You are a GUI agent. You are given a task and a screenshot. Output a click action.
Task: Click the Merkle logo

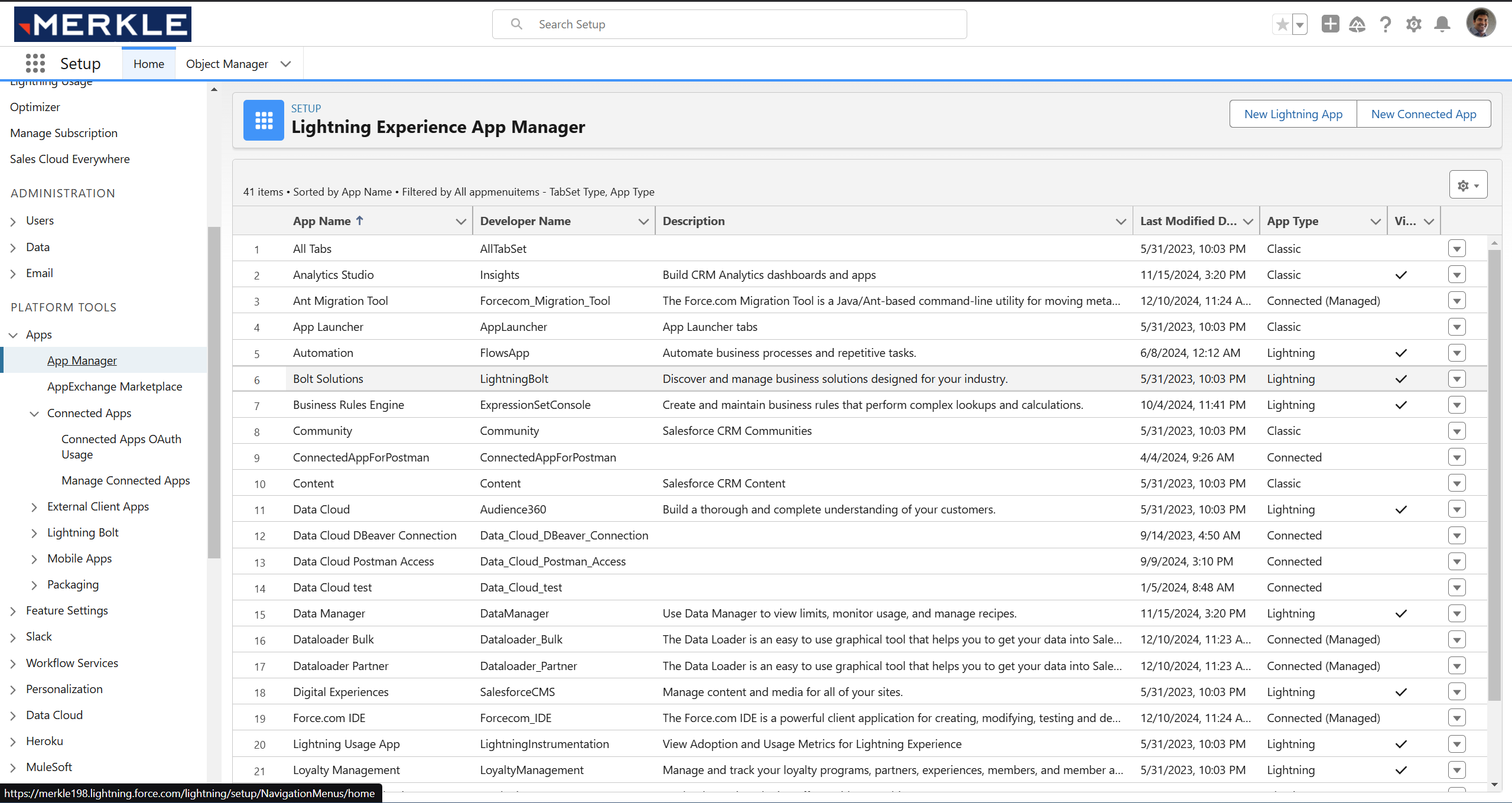[102, 24]
